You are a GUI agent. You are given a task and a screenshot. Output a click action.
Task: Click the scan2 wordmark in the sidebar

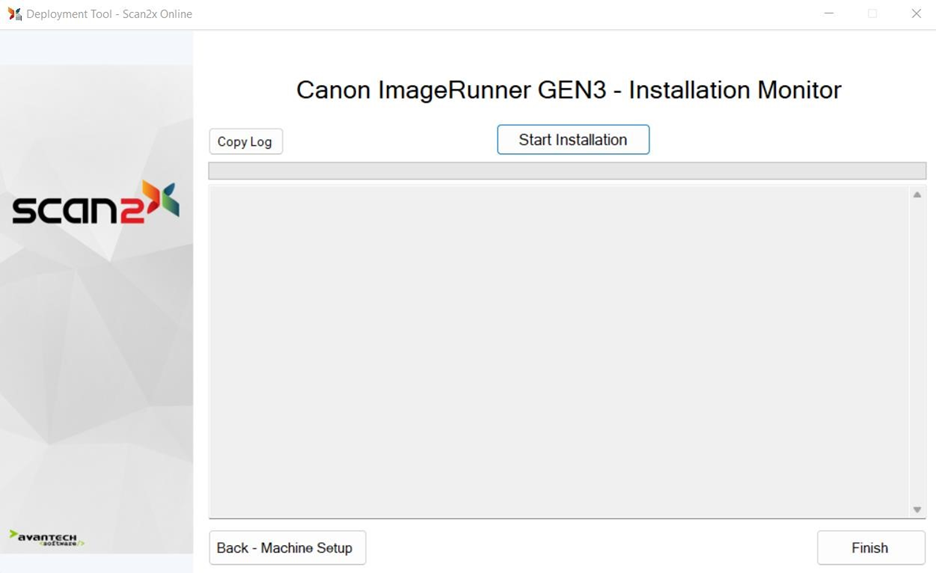tap(75, 208)
